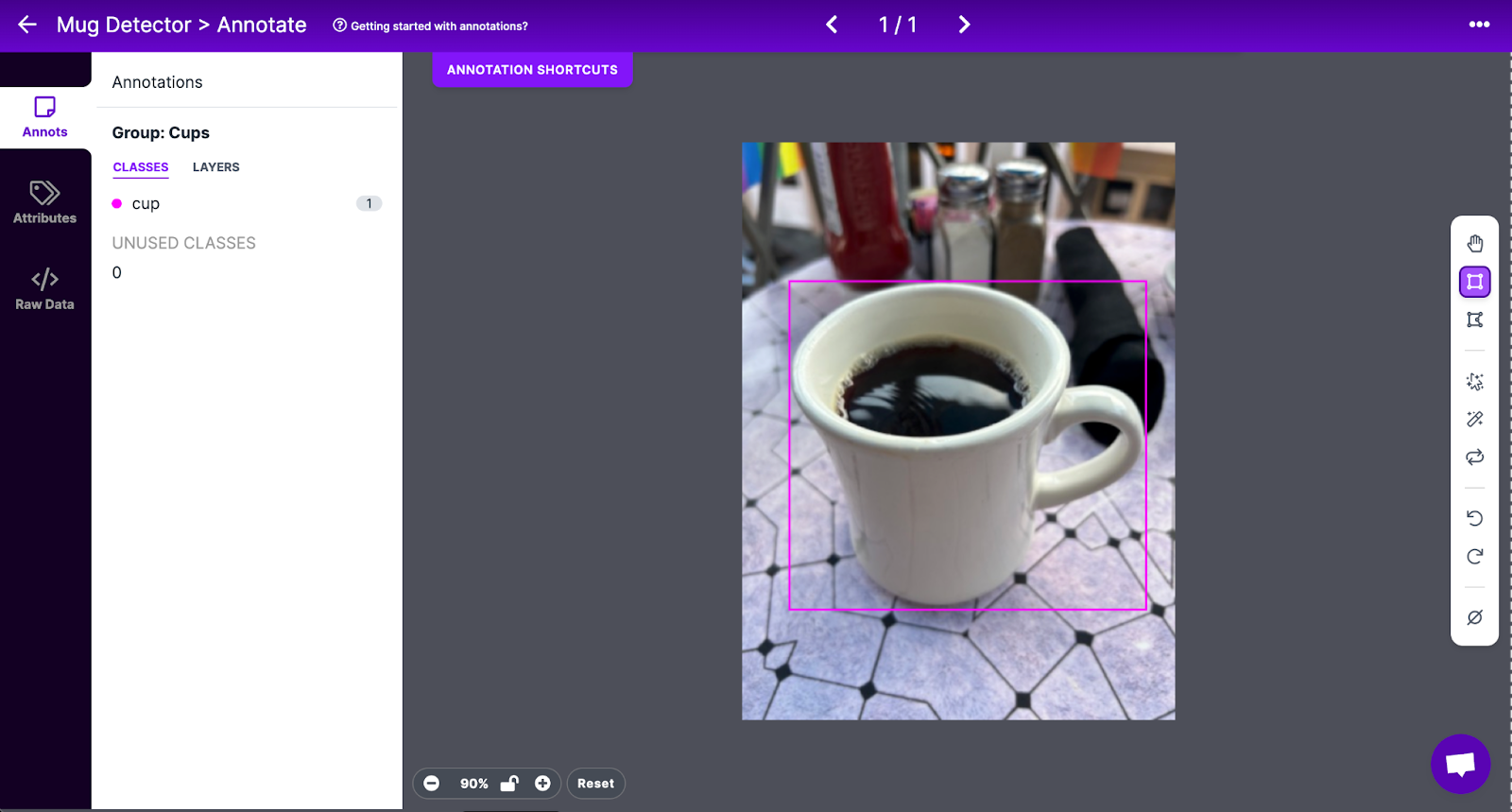1512x812 pixels.
Task: Toggle the zoom lock icon
Action: pyautogui.click(x=509, y=784)
